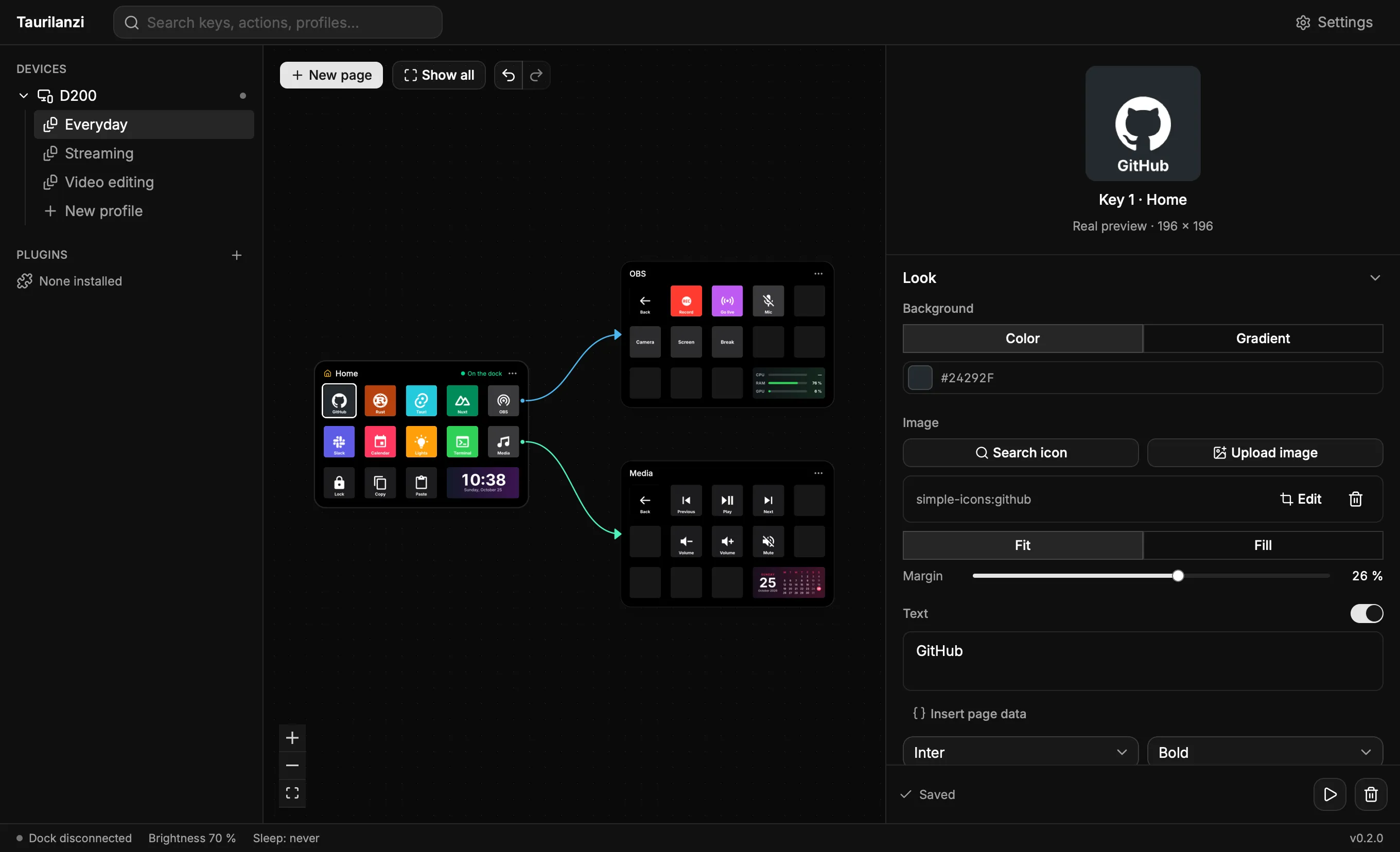Select the Everyday profile
The width and height of the screenshot is (1400, 852).
coord(144,125)
